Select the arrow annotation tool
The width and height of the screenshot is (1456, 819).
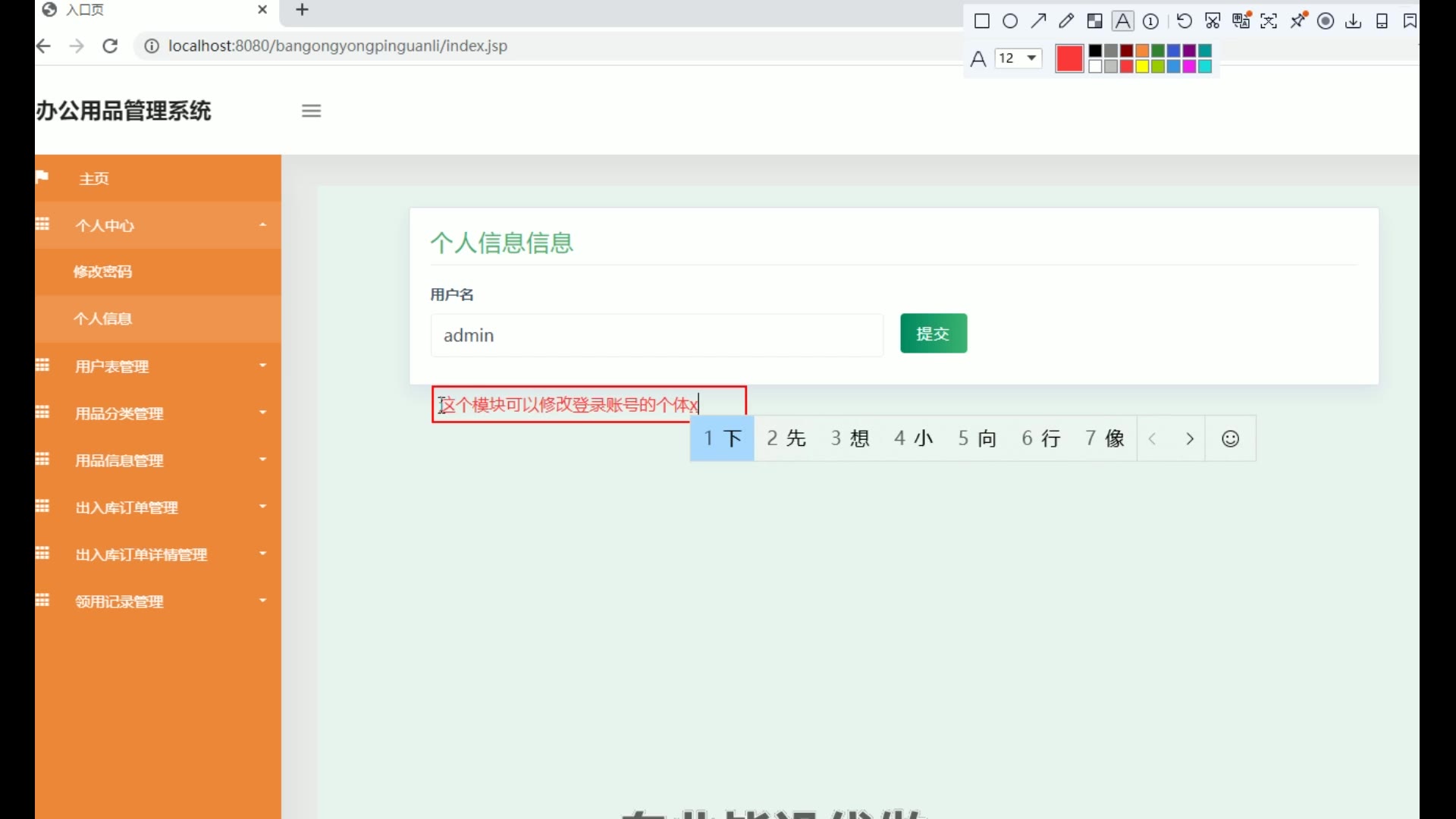[x=1038, y=21]
